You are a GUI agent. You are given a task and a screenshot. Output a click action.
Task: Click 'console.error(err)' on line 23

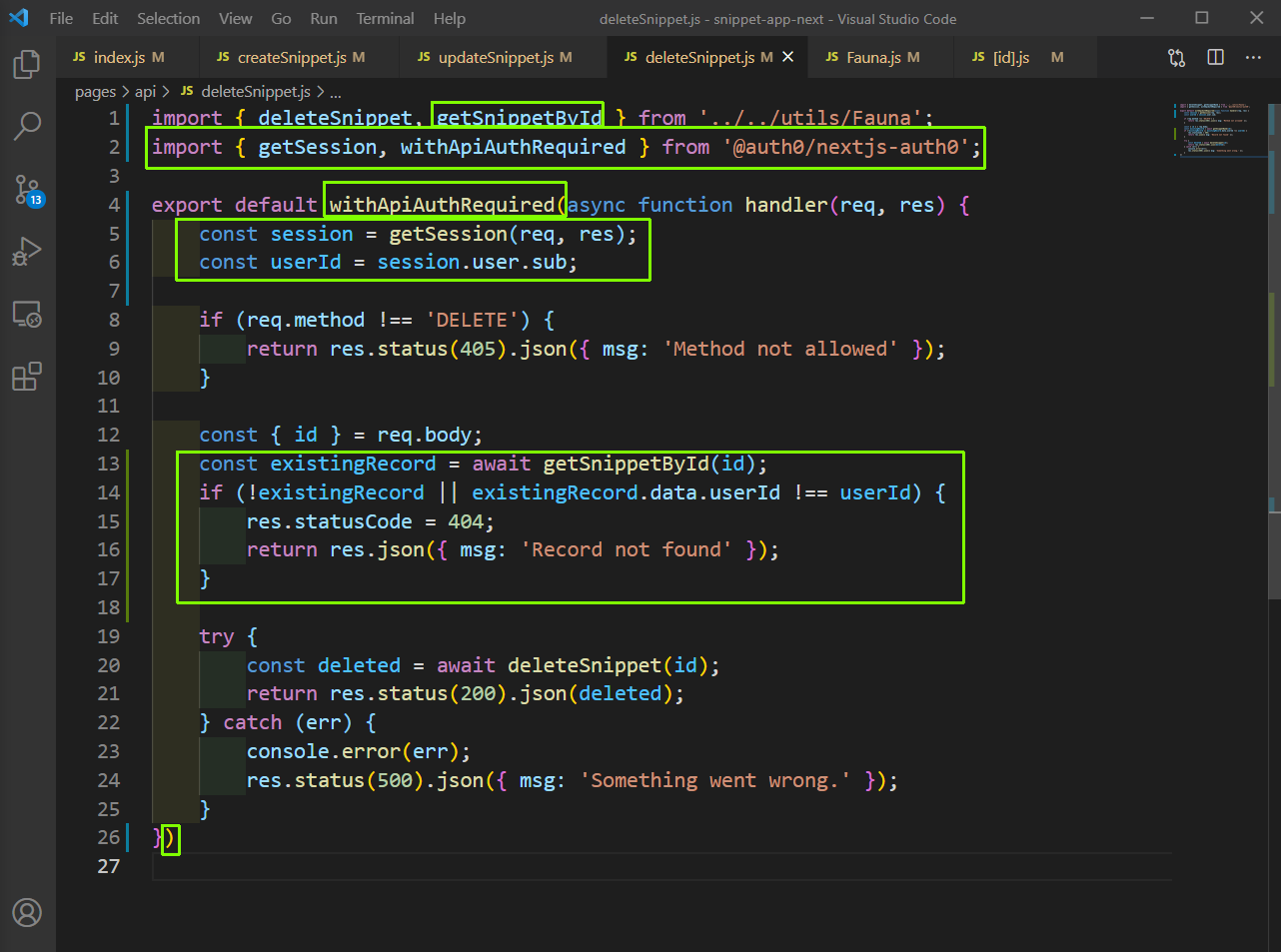click(353, 751)
